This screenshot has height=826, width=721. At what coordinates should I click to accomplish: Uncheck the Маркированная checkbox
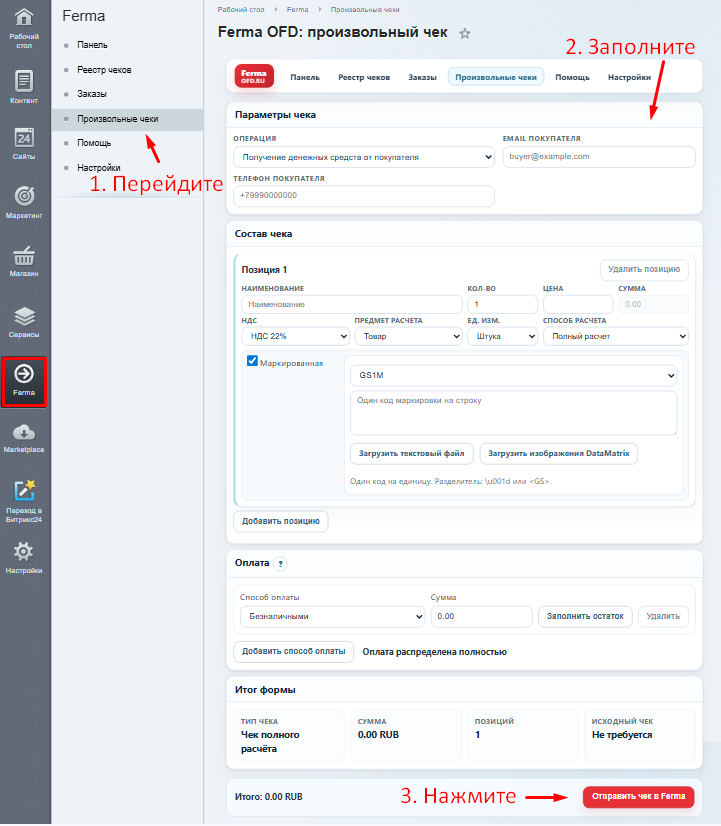[252, 361]
